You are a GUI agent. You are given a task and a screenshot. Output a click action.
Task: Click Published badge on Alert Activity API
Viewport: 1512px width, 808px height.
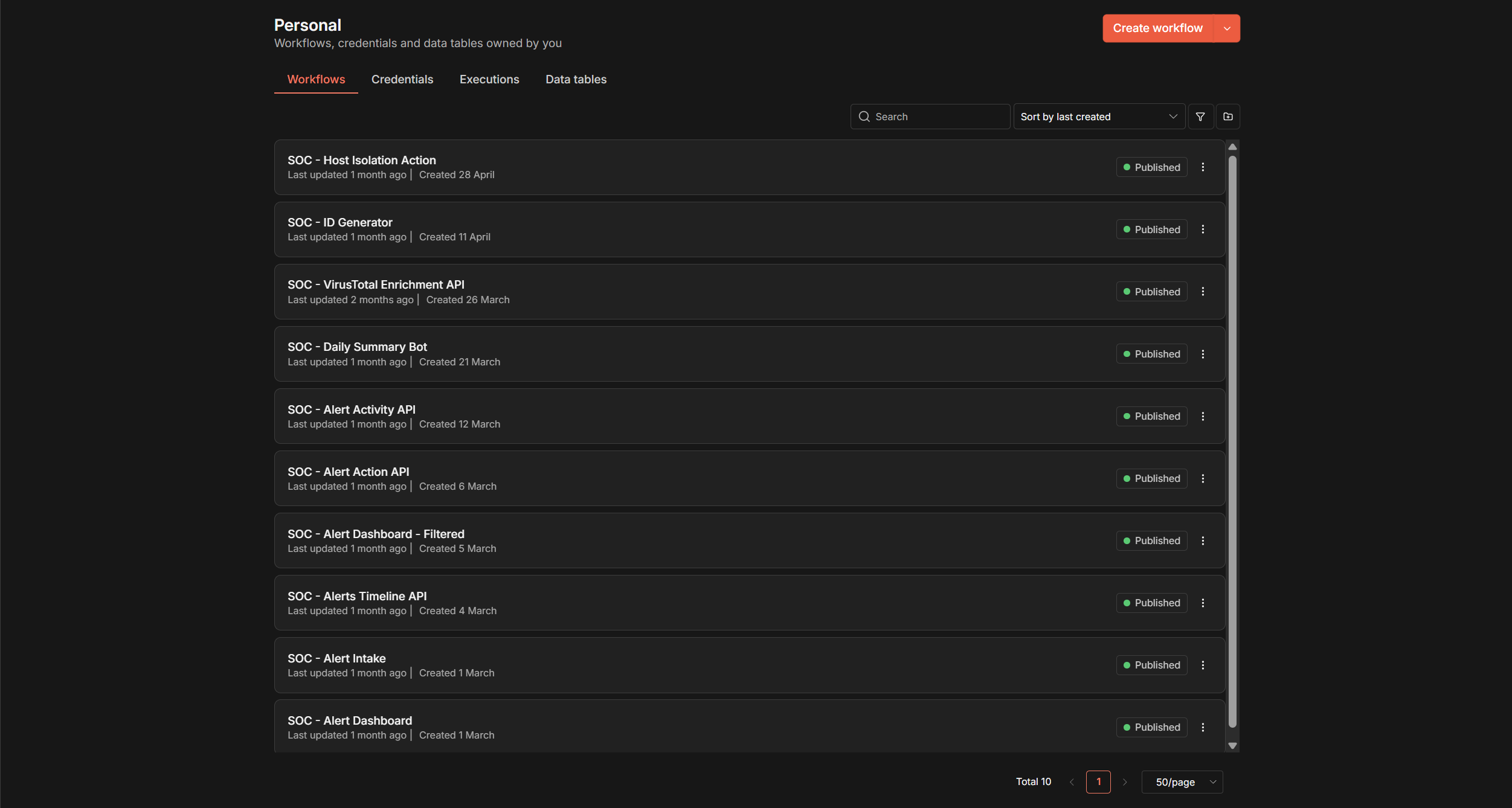pyautogui.click(x=1151, y=416)
